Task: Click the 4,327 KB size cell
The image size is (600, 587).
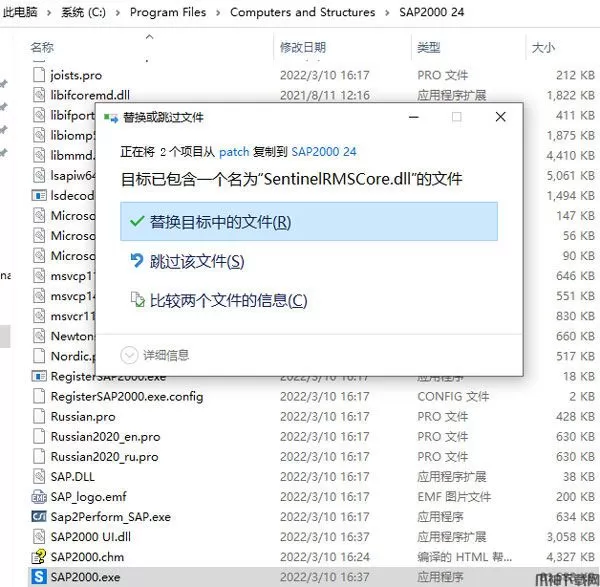Action: [x=571, y=557]
